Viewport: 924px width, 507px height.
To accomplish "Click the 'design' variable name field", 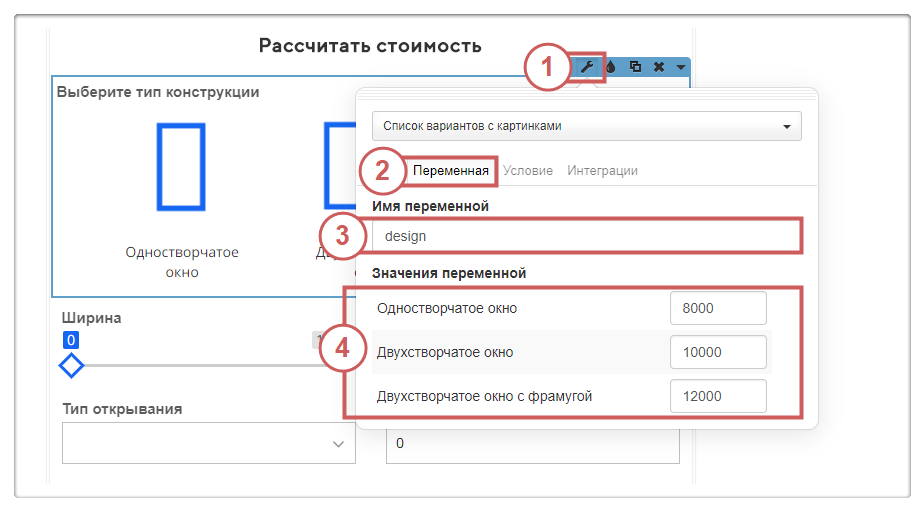I will [586, 236].
